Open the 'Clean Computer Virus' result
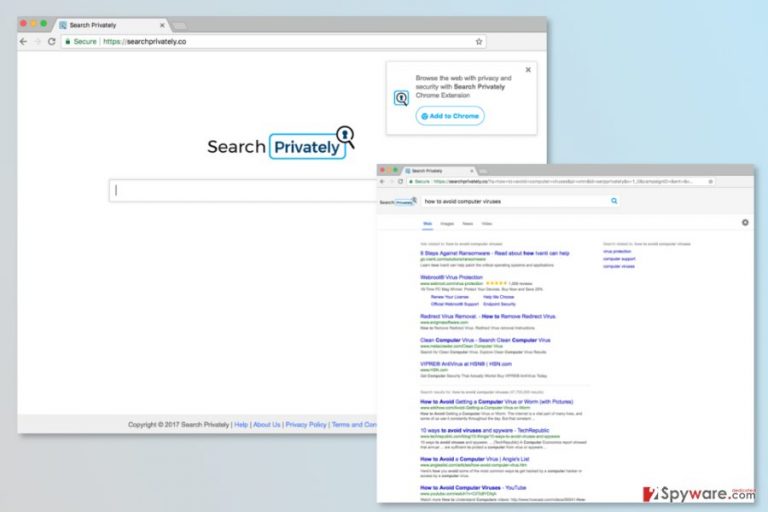 click(485, 340)
